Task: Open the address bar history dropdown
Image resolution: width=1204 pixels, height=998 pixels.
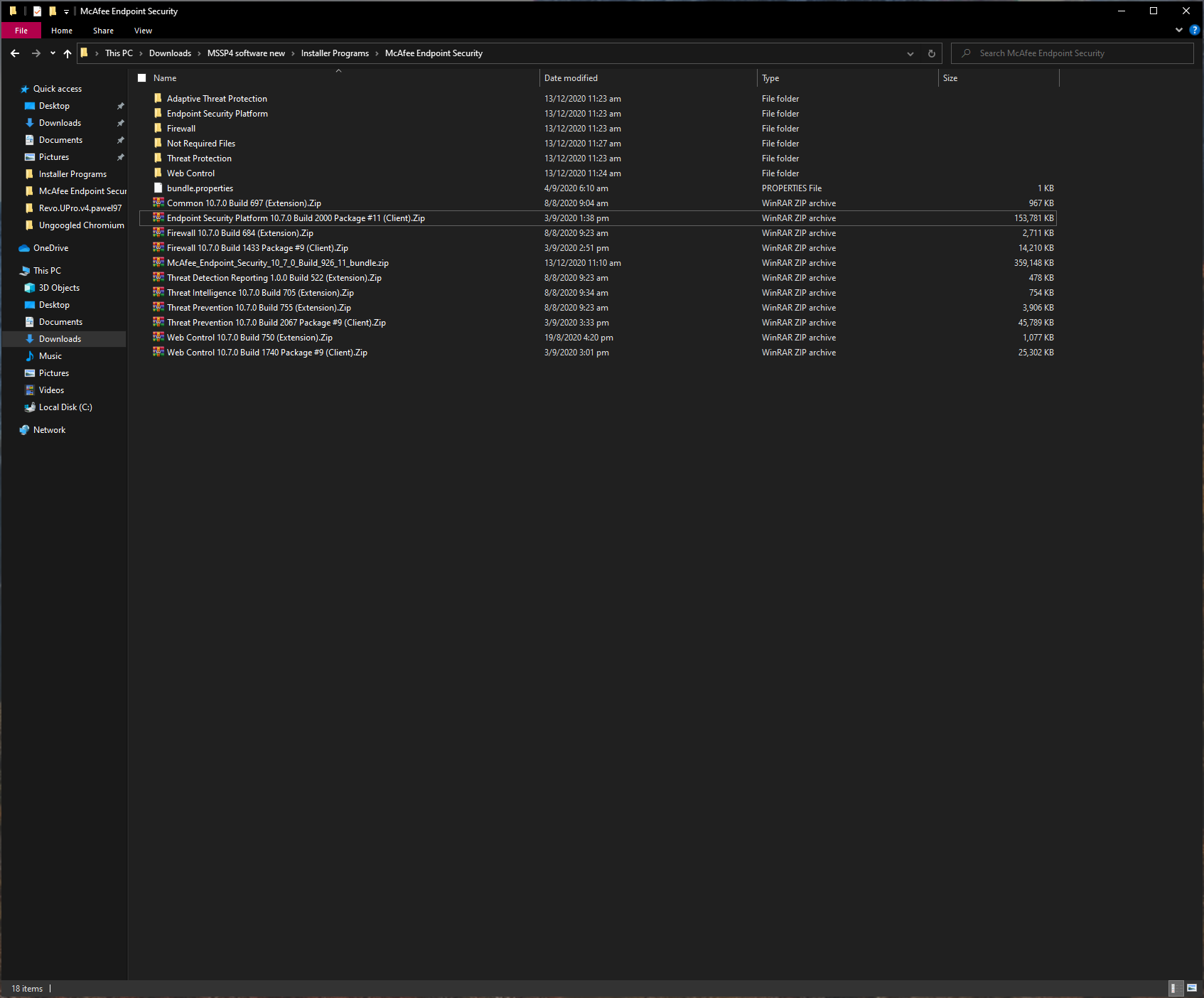Action: tap(910, 53)
